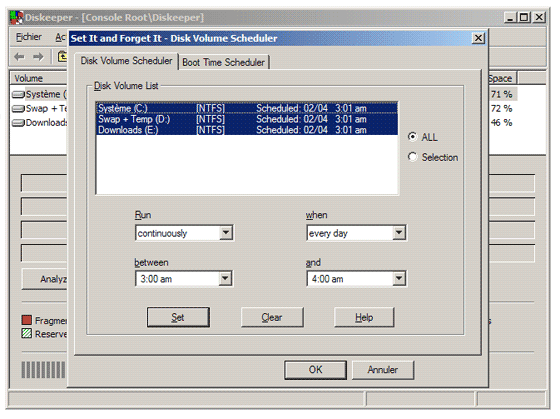Open the Fichier menu

pos(29,37)
